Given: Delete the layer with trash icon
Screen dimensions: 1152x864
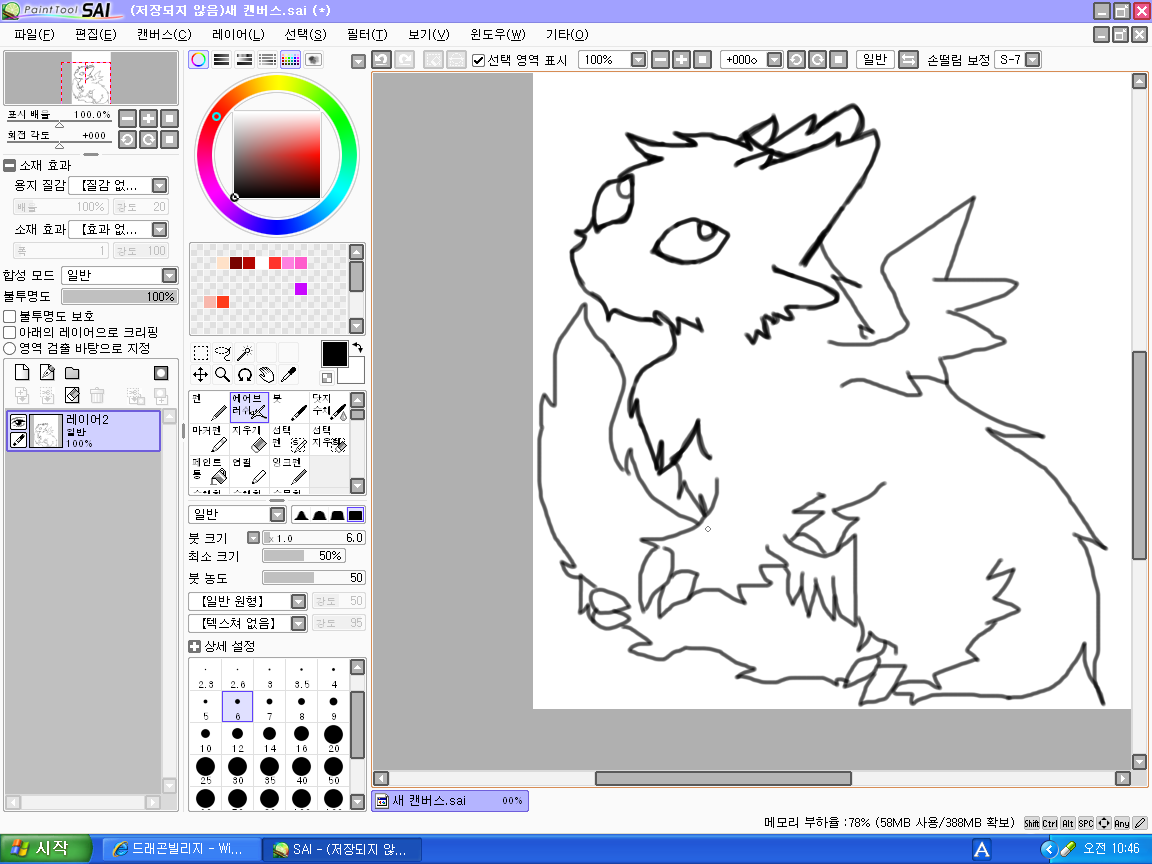Looking at the screenshot, I should 97,396.
